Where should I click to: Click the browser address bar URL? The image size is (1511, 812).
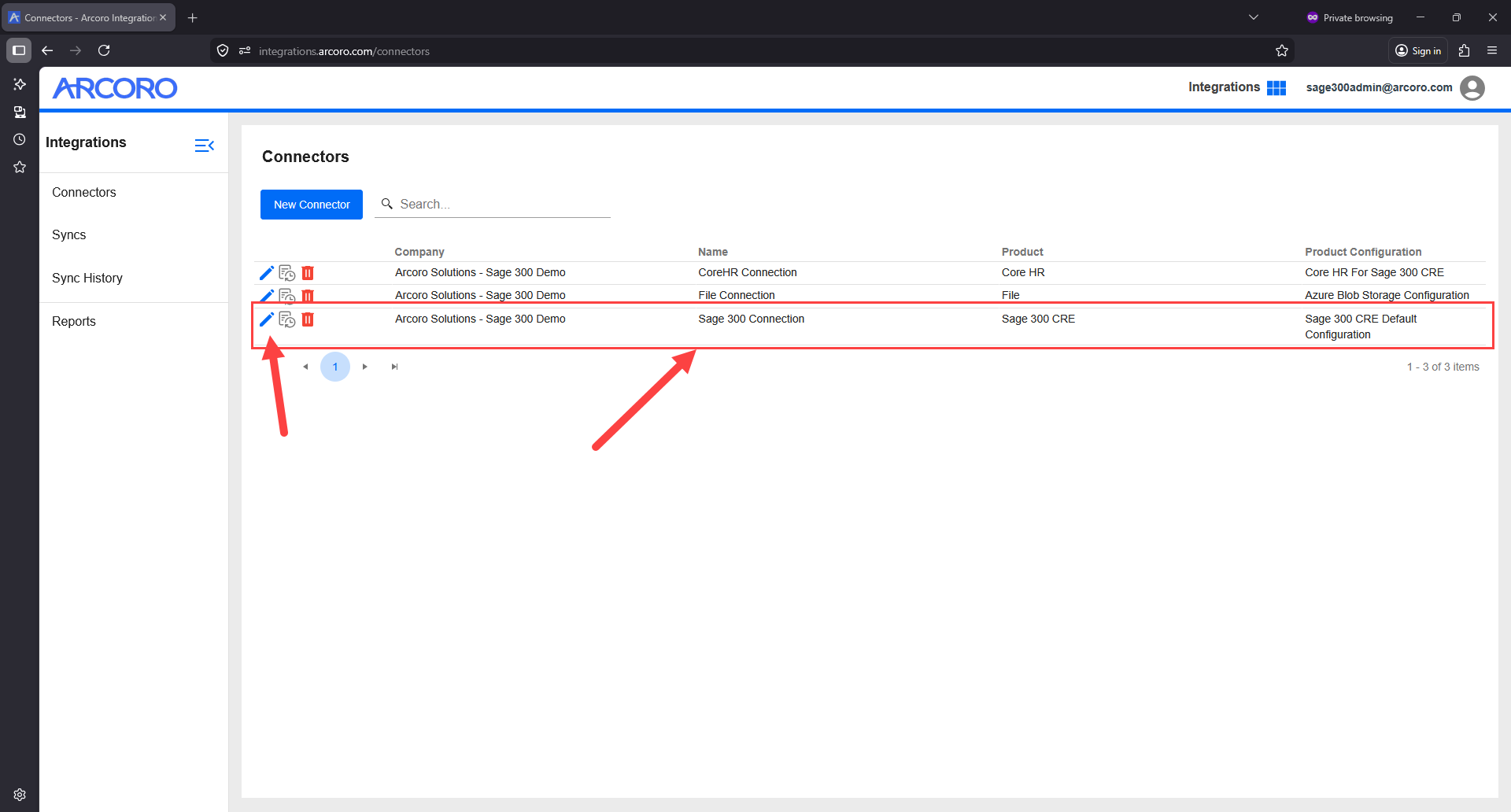pos(344,51)
